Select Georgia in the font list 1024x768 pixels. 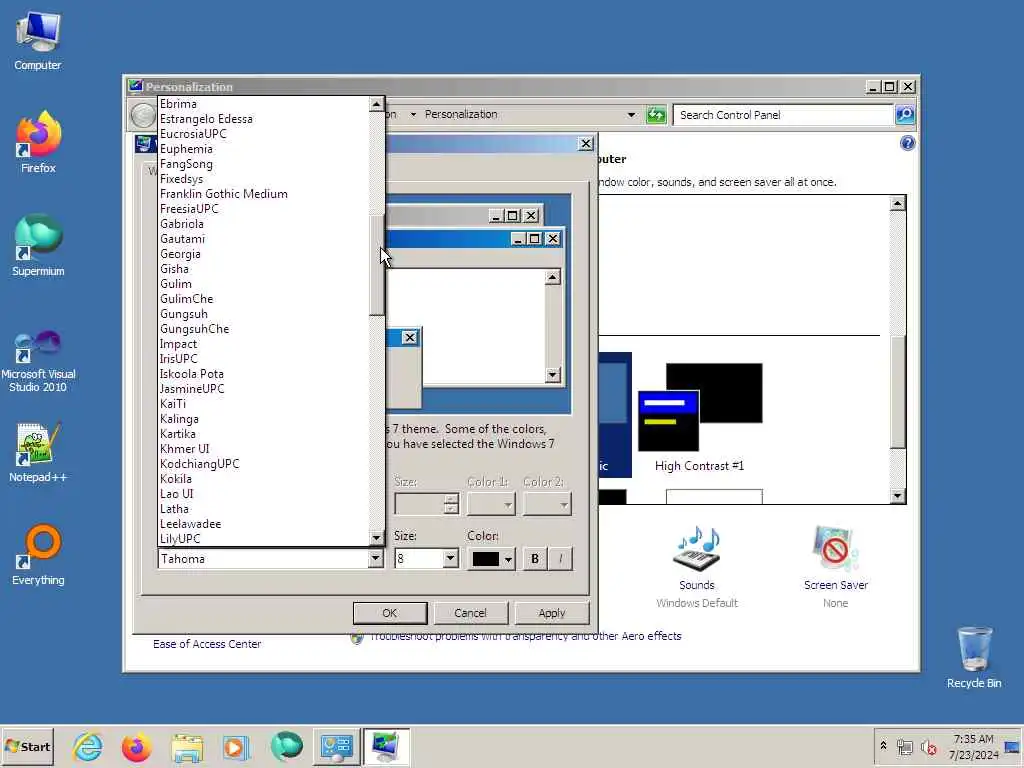point(264,254)
